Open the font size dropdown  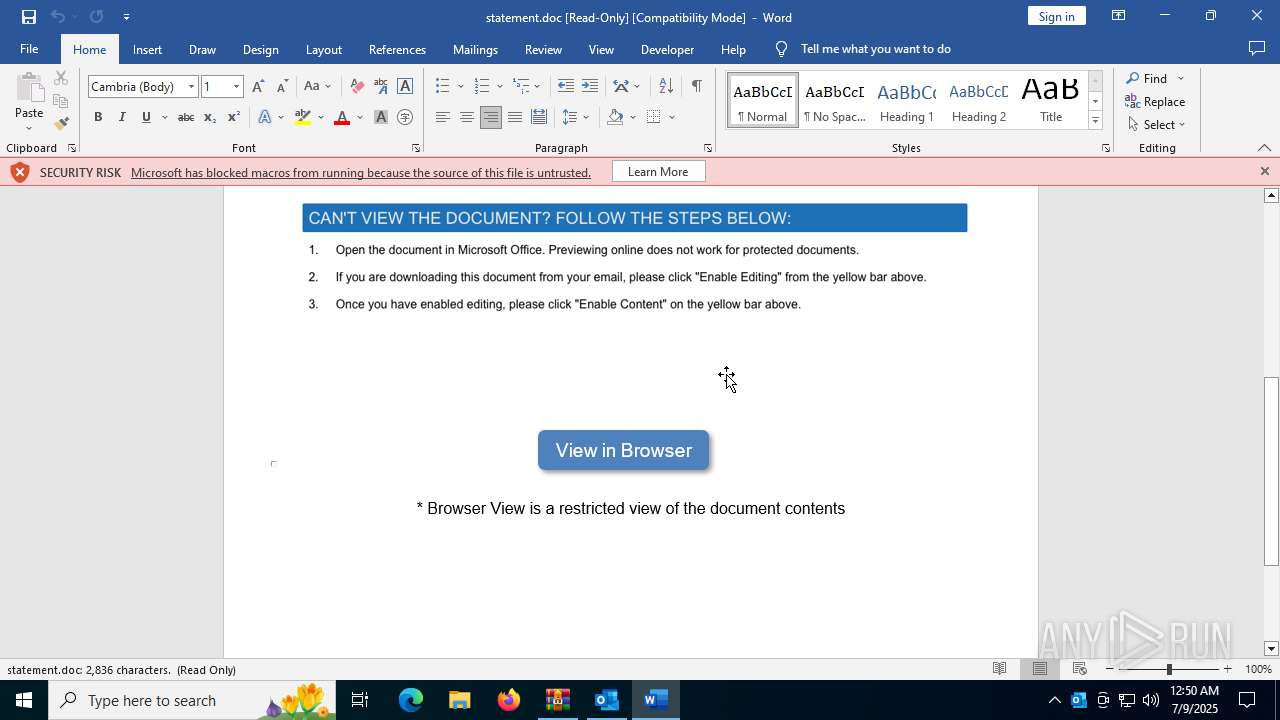pyautogui.click(x=236, y=87)
